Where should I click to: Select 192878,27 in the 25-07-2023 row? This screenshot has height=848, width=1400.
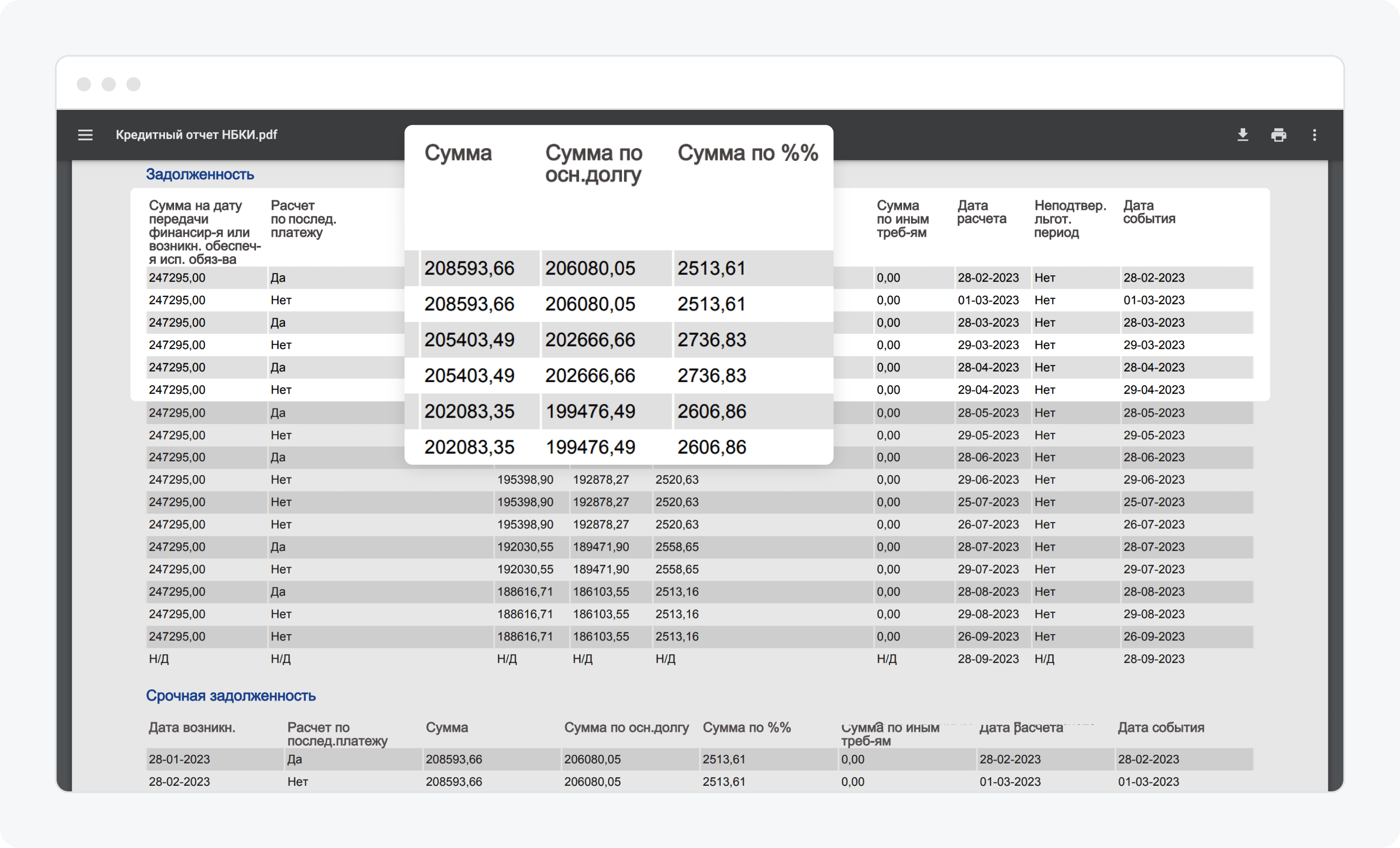point(600,503)
